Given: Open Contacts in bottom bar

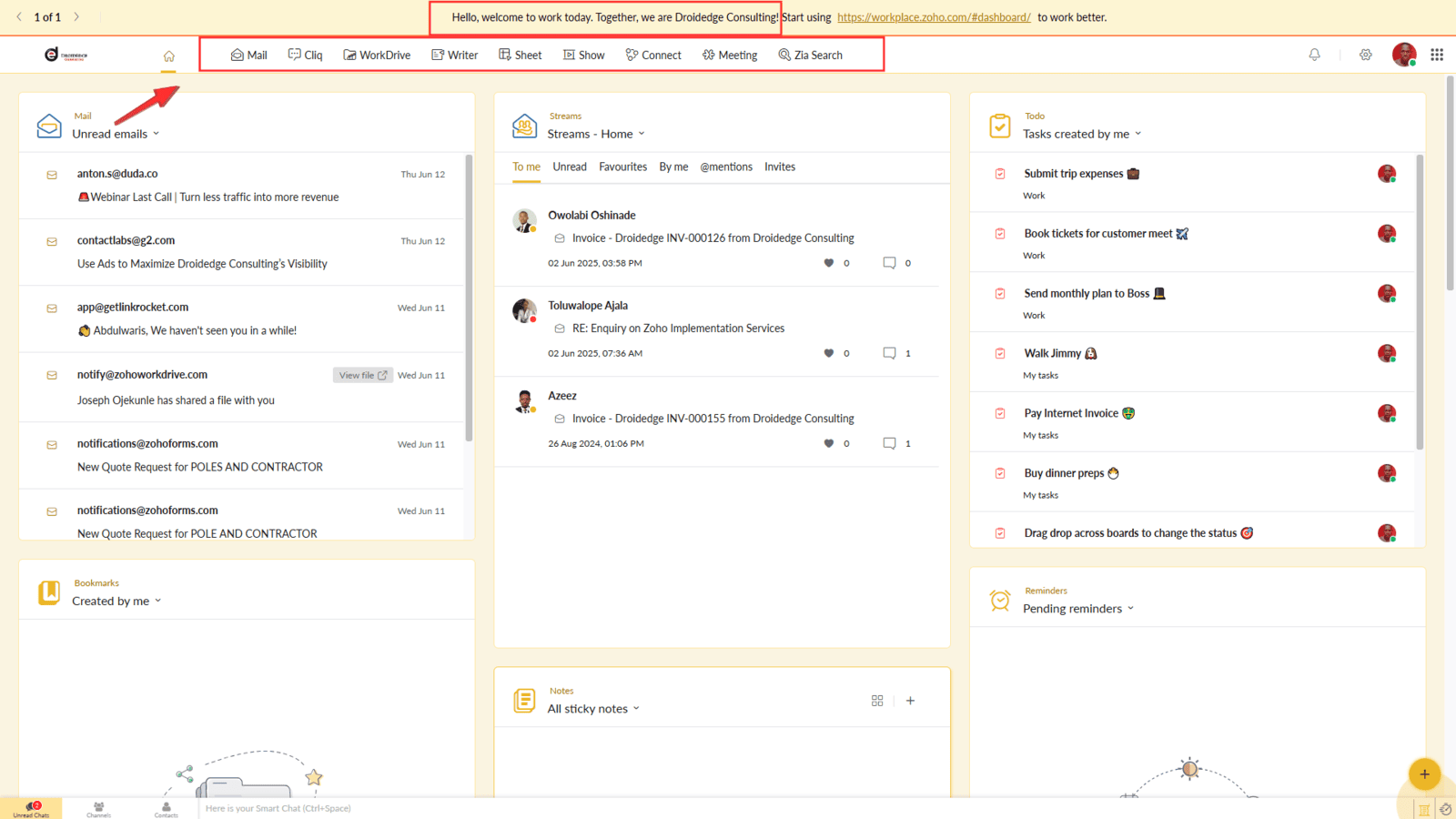Looking at the screenshot, I should coord(166,809).
